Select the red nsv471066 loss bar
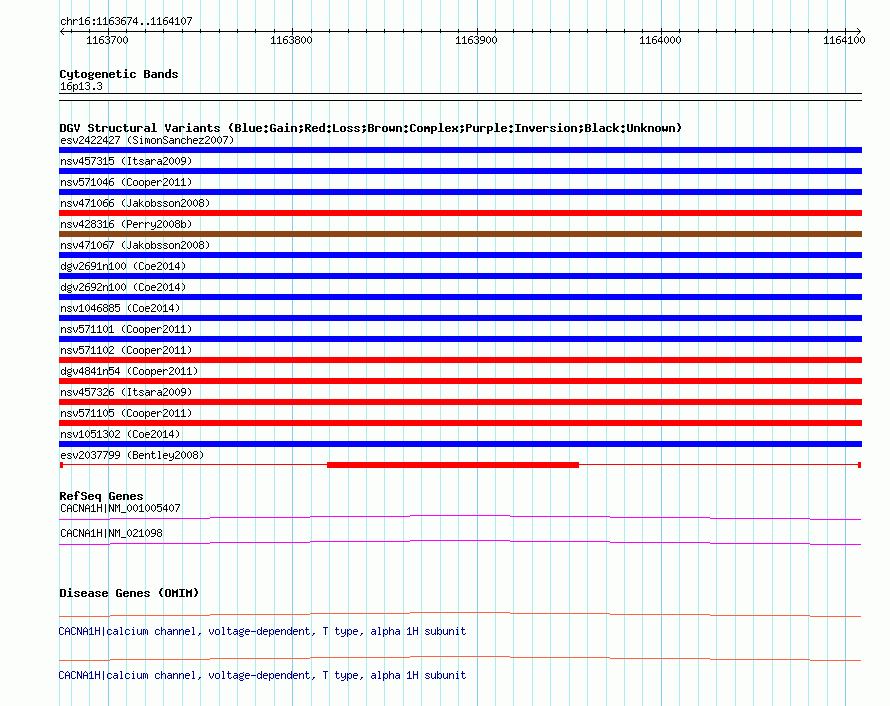Viewport: 890px width, 706px height. 460,213
